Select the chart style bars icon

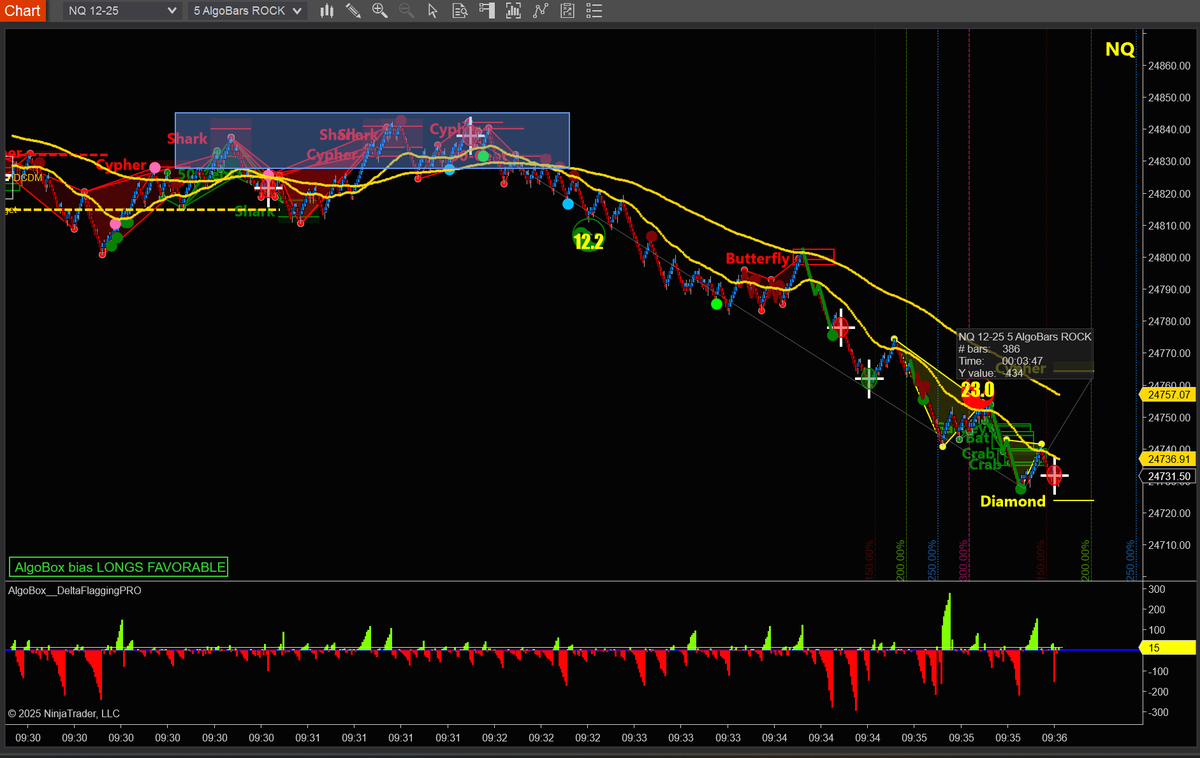click(327, 11)
